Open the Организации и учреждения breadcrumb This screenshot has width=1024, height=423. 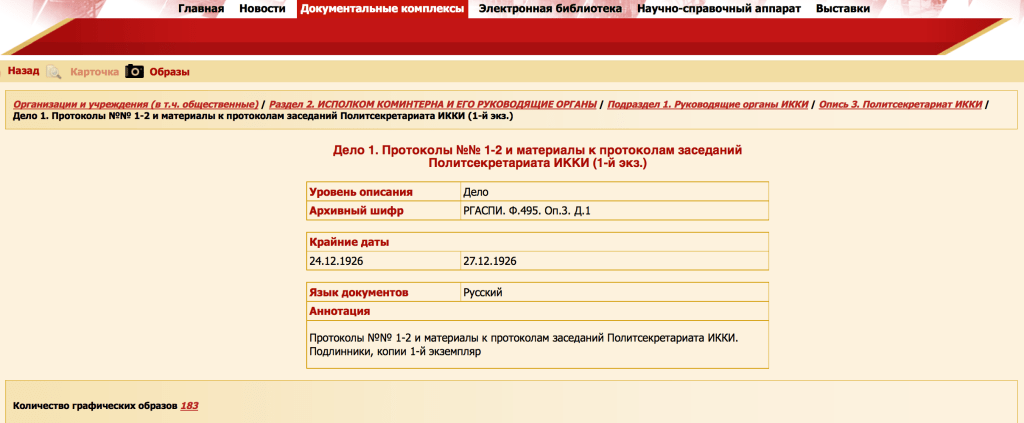pyautogui.click(x=135, y=104)
